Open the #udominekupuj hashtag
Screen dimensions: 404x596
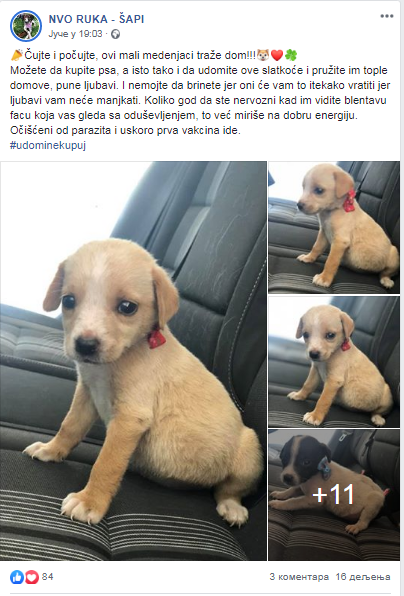[x=48, y=145]
